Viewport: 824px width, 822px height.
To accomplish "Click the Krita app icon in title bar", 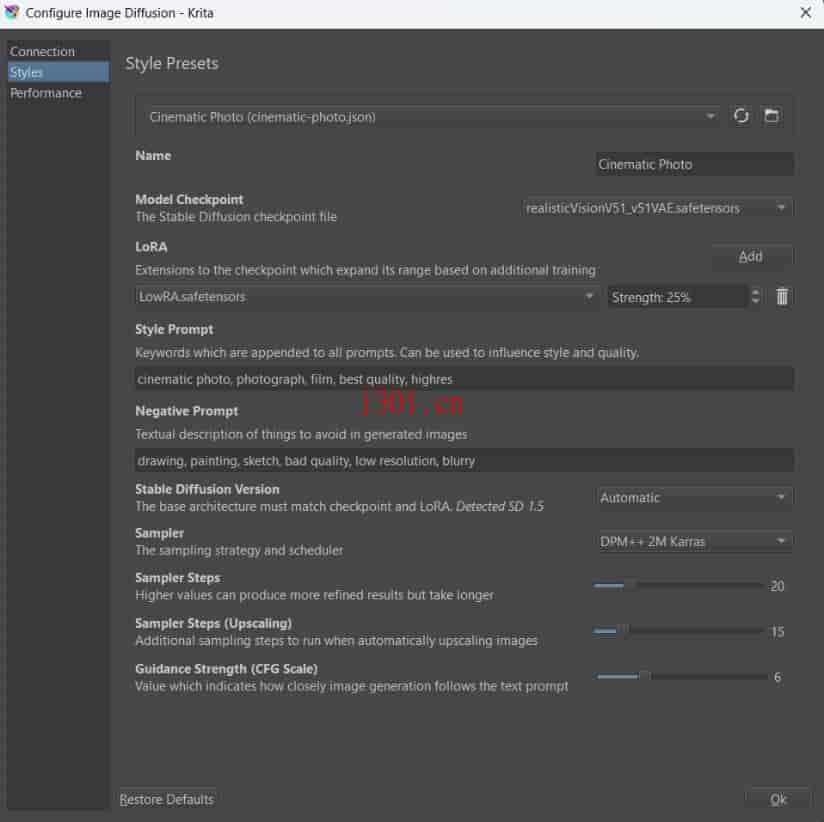I will (12, 12).
